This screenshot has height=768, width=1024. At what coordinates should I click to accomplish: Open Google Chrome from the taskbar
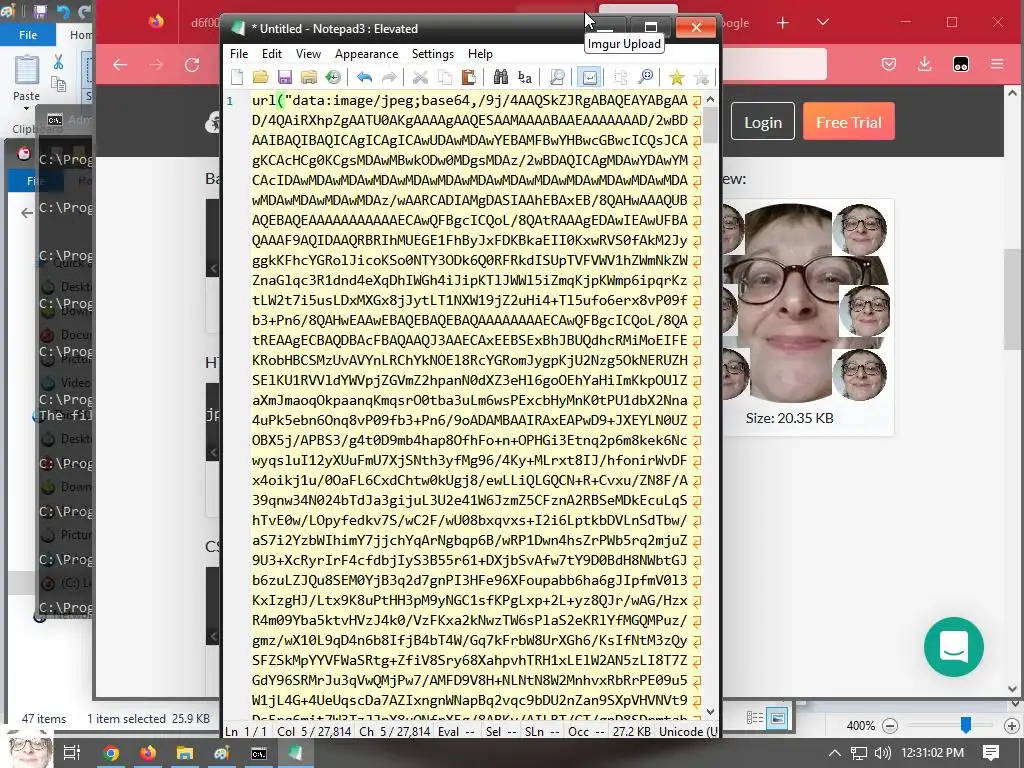[111, 754]
